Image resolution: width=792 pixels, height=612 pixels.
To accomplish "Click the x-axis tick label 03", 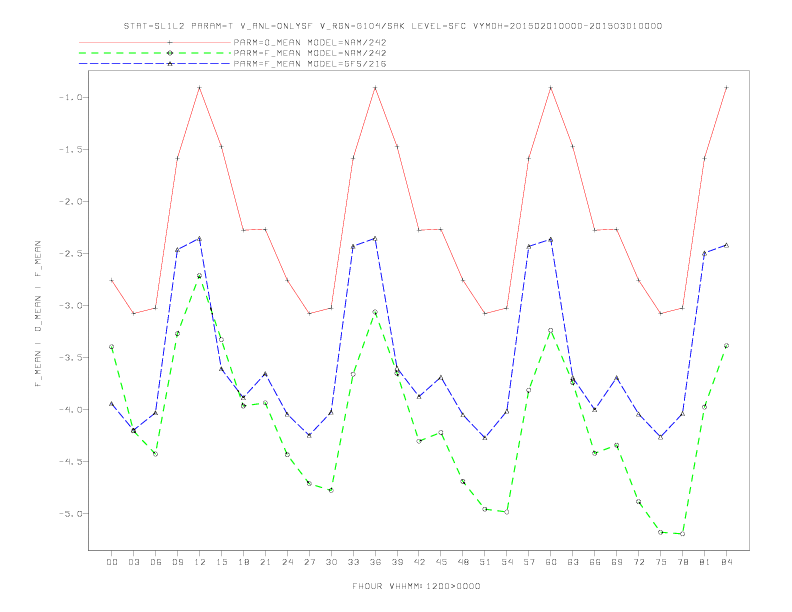I will 133,562.
